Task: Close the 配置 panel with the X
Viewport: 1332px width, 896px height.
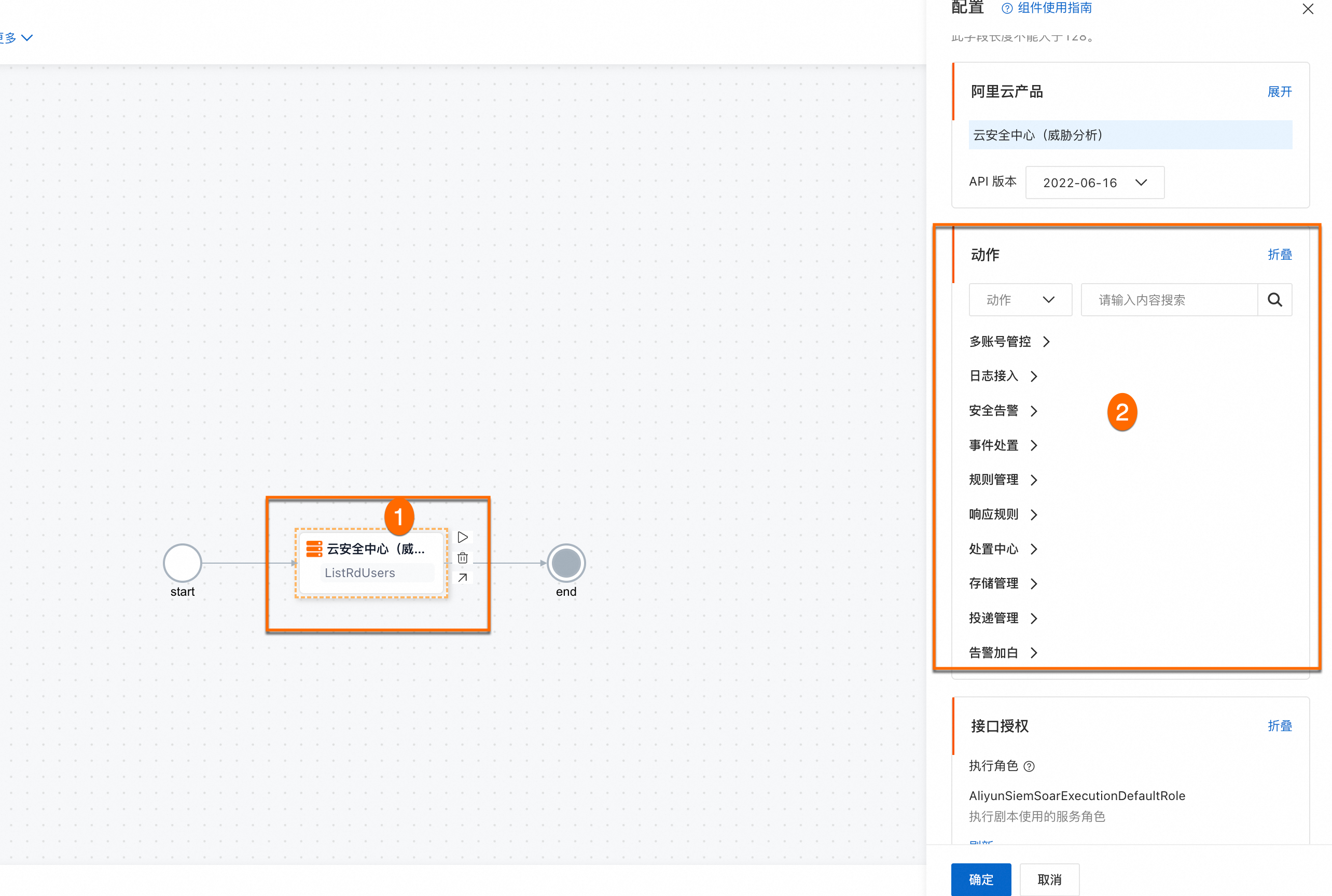Action: click(x=1308, y=9)
